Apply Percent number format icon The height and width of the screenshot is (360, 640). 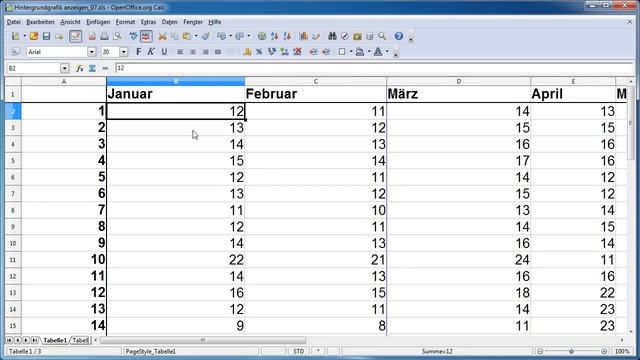pos(259,52)
